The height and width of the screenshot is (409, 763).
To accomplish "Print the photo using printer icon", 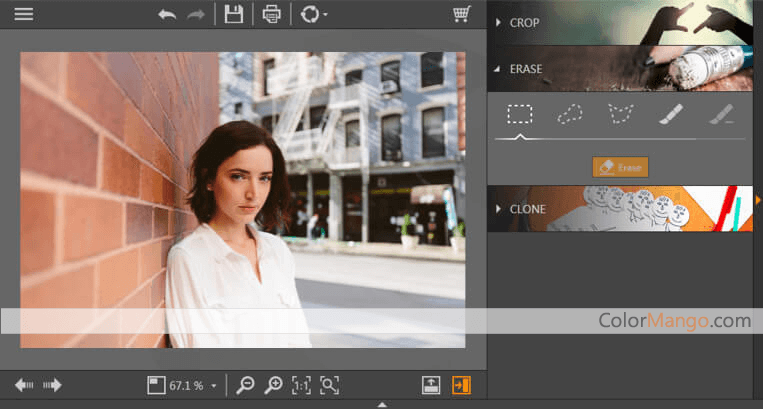I will point(271,14).
